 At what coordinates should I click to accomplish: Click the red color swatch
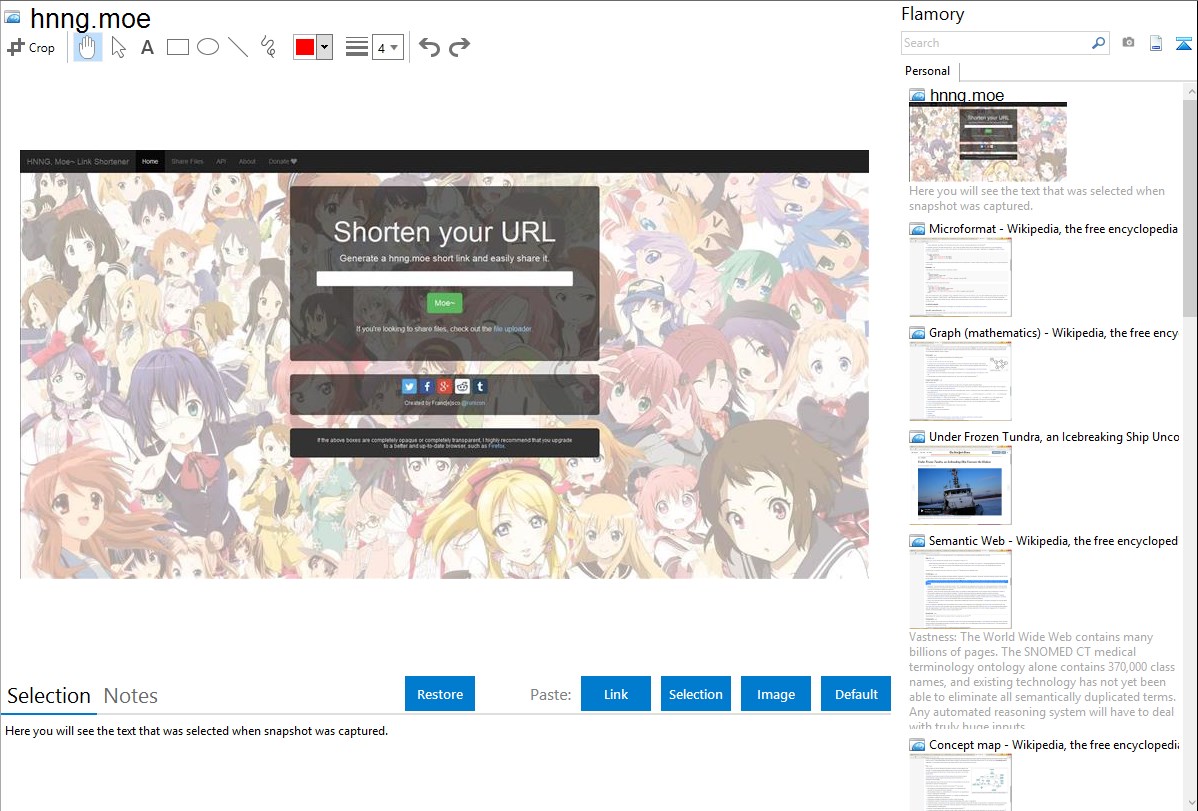click(305, 47)
